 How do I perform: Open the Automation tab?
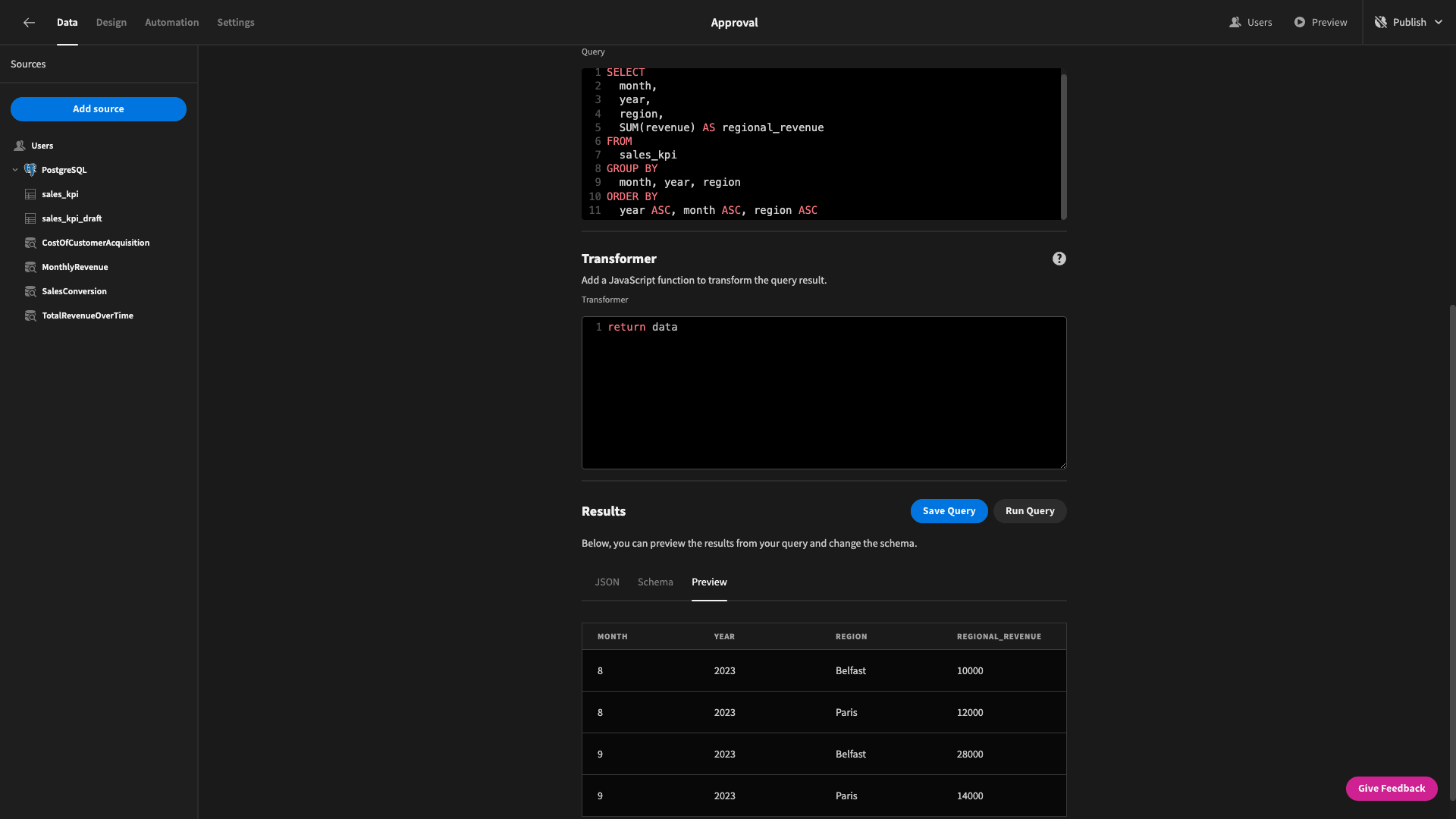(x=172, y=23)
